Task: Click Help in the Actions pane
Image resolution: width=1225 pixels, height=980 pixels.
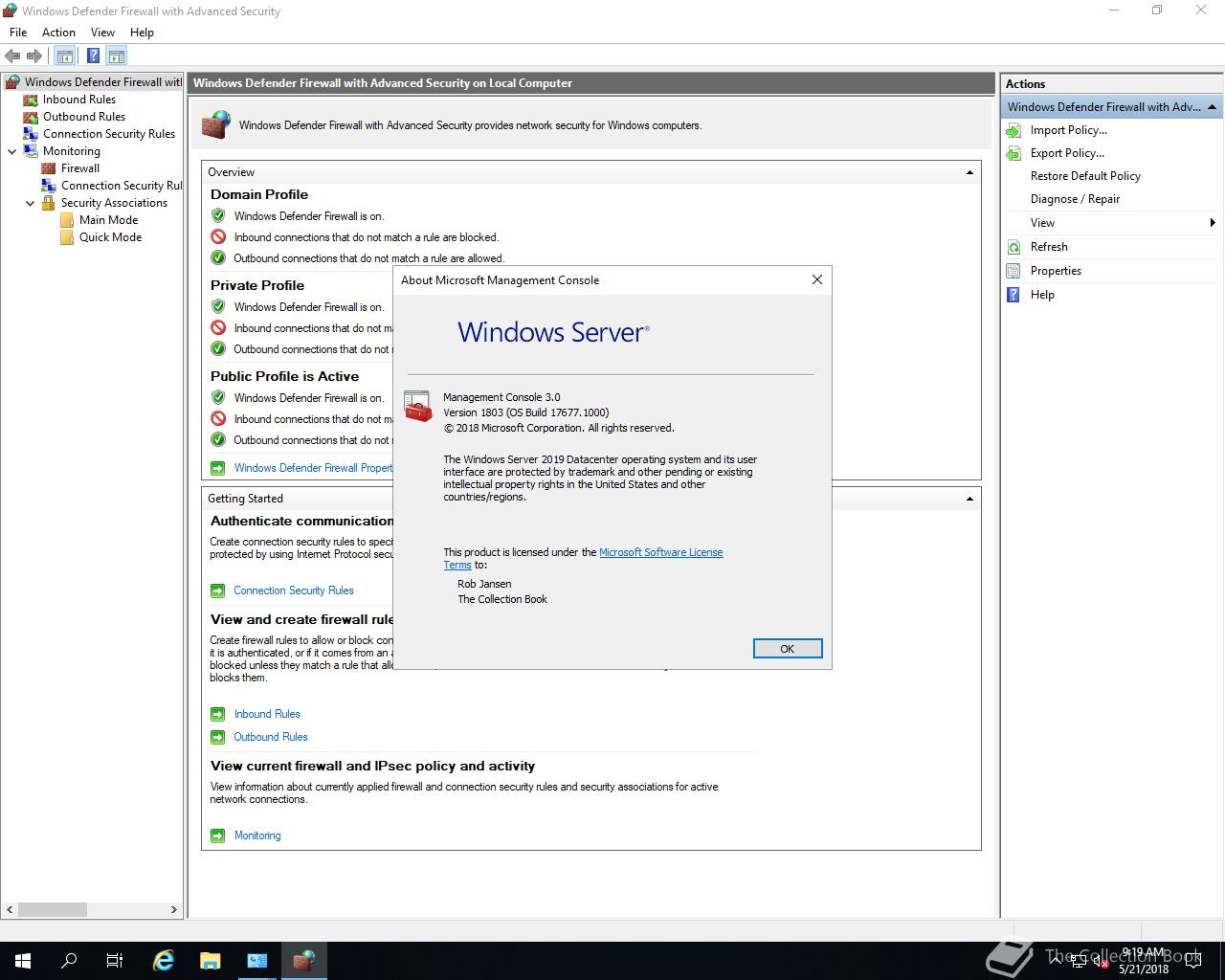Action: [x=1042, y=295]
